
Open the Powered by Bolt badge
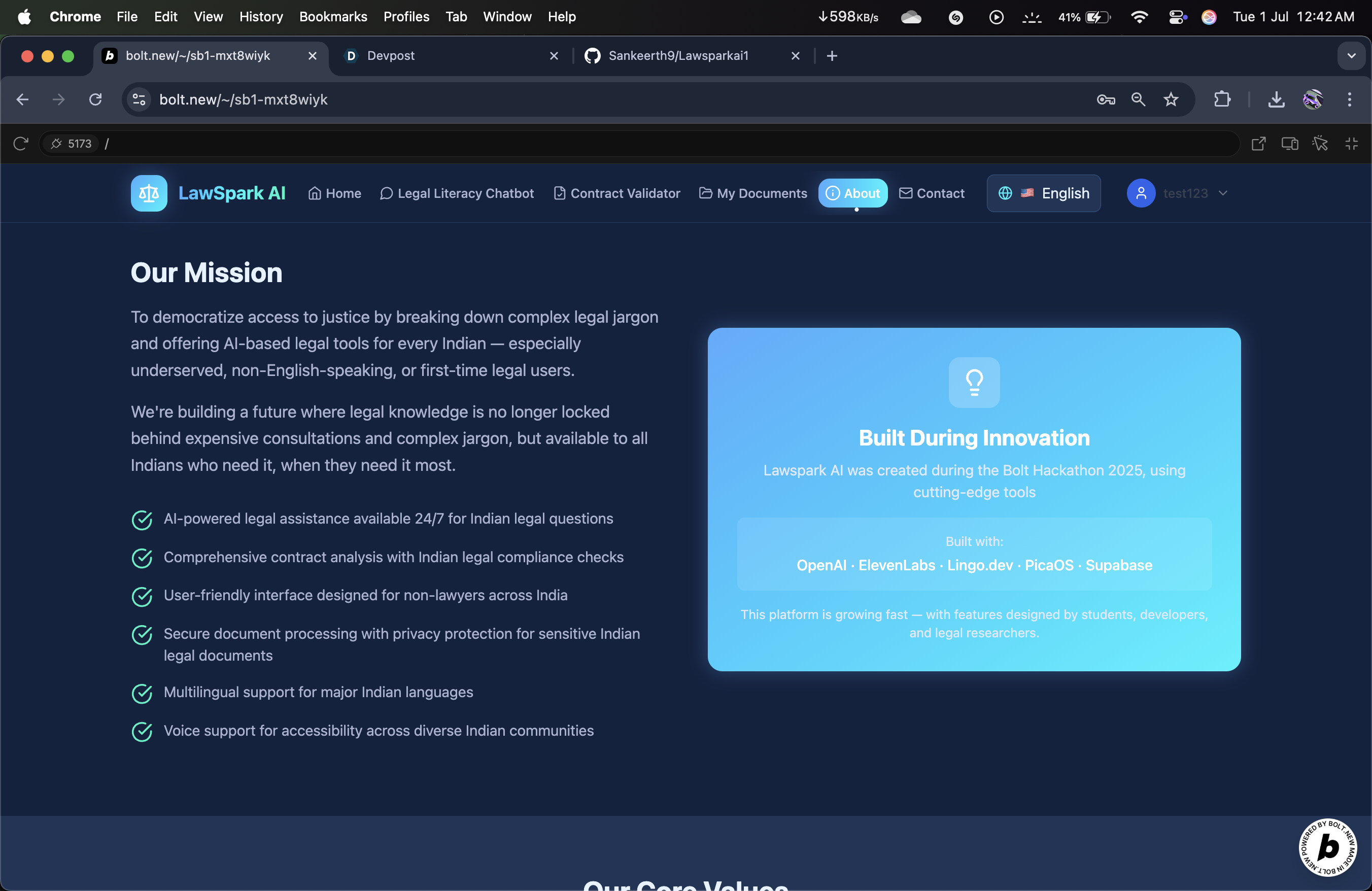[x=1328, y=847]
